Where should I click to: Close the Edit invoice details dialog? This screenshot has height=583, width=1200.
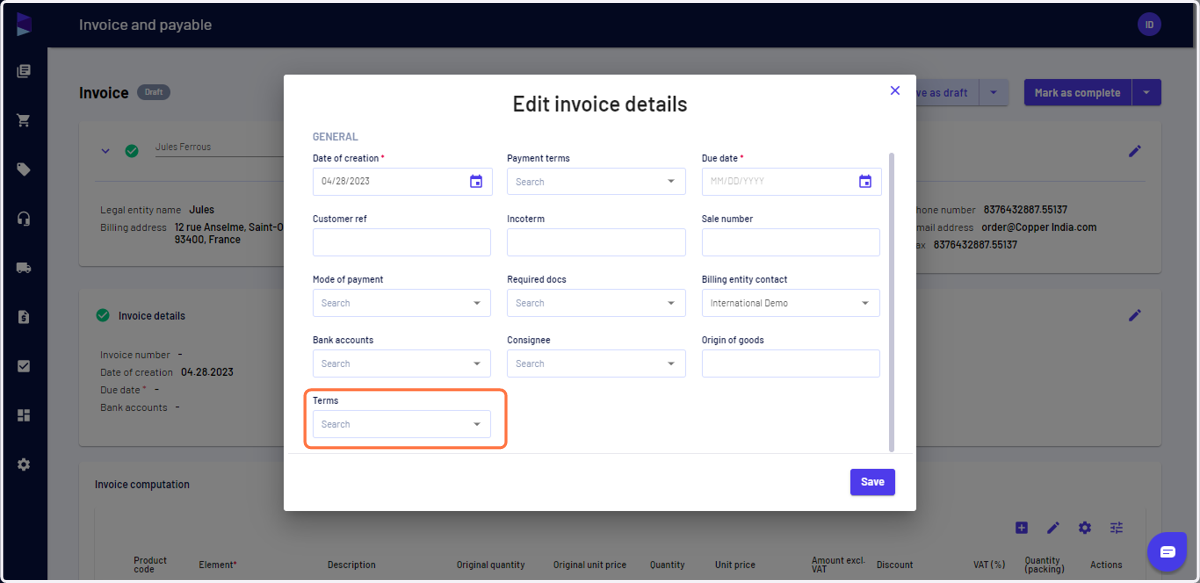[895, 90]
